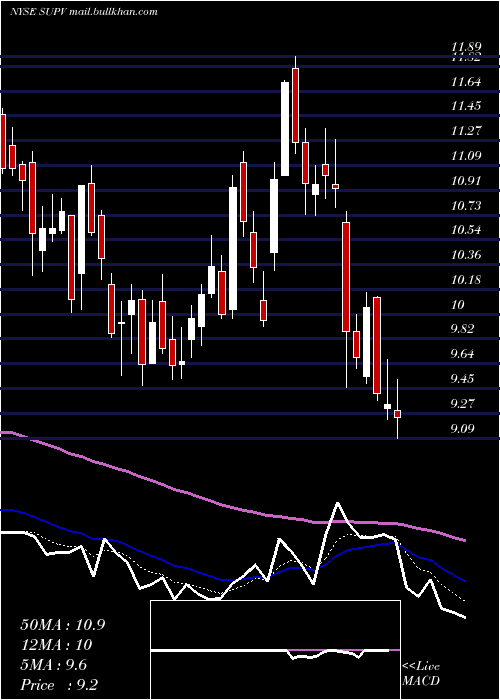Click the NYSE SUPV mail.bullkhan.com watermark
The height and width of the screenshot is (700, 500).
pyautogui.click(x=83, y=12)
